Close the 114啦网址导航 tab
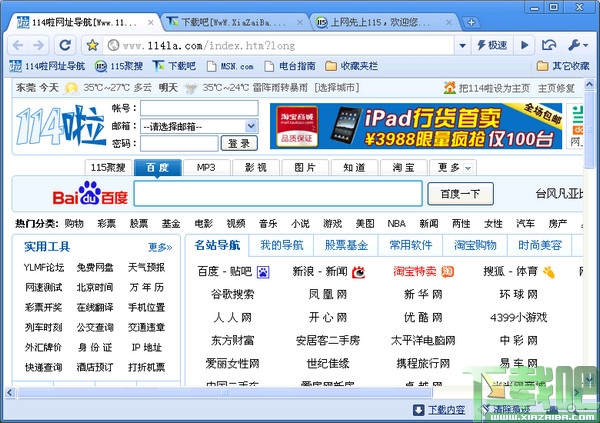 [151, 23]
